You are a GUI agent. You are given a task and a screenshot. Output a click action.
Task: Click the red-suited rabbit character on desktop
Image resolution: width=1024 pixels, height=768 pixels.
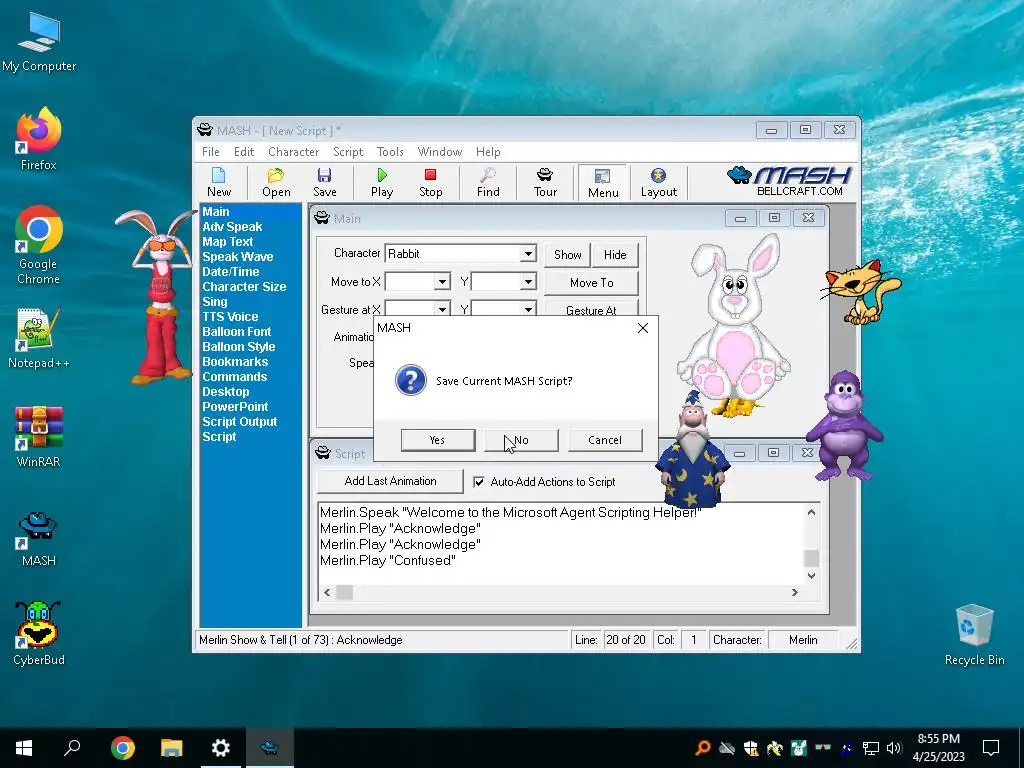coord(160,297)
